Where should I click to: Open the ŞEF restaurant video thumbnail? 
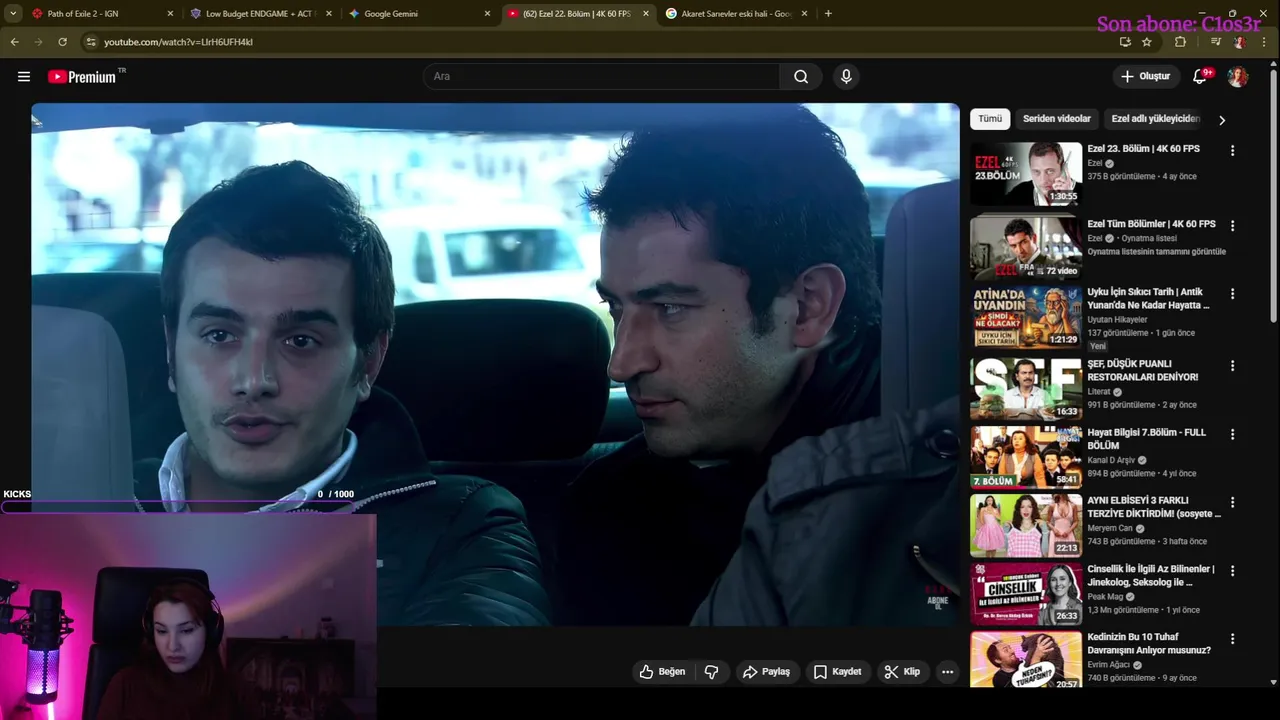(1026, 389)
